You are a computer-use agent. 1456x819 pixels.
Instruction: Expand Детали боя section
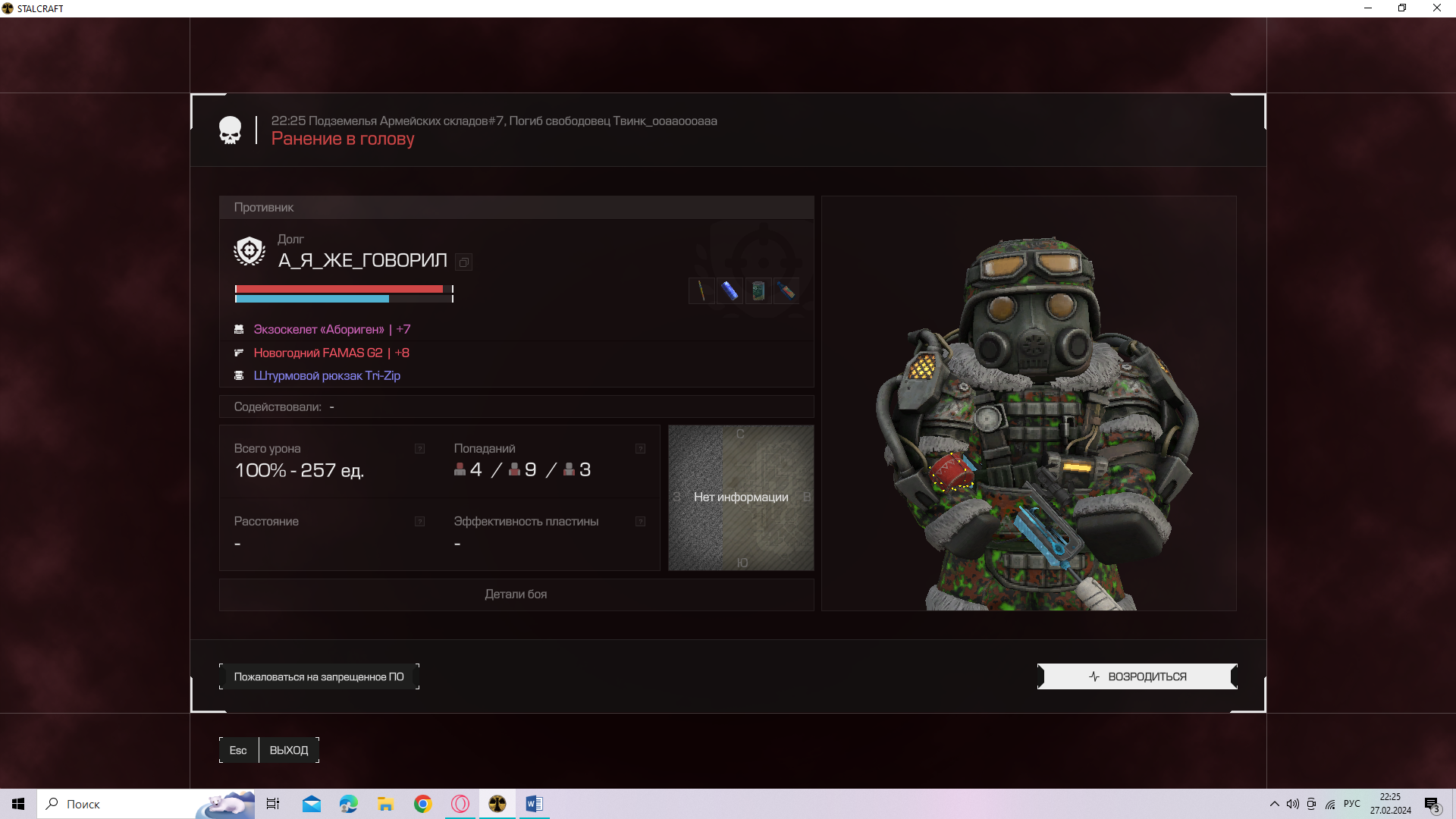coord(516,595)
